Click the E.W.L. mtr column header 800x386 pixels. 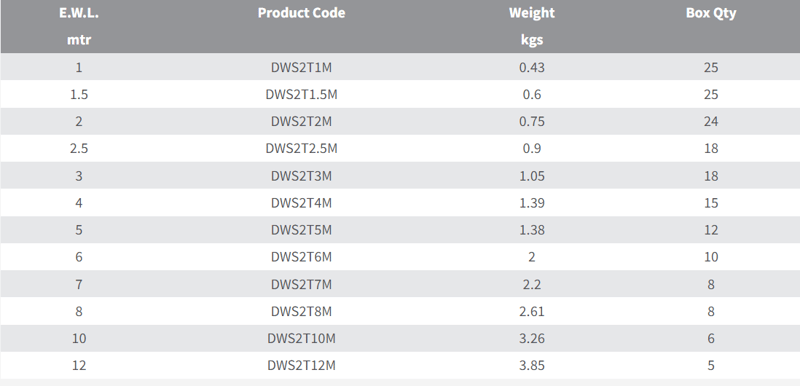(79, 26)
